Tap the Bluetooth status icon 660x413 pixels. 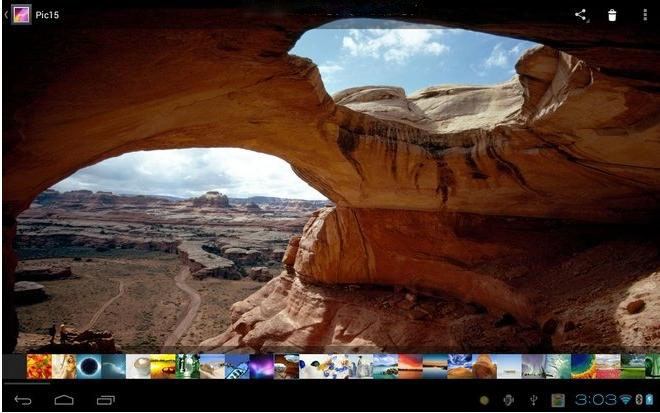tap(639, 400)
